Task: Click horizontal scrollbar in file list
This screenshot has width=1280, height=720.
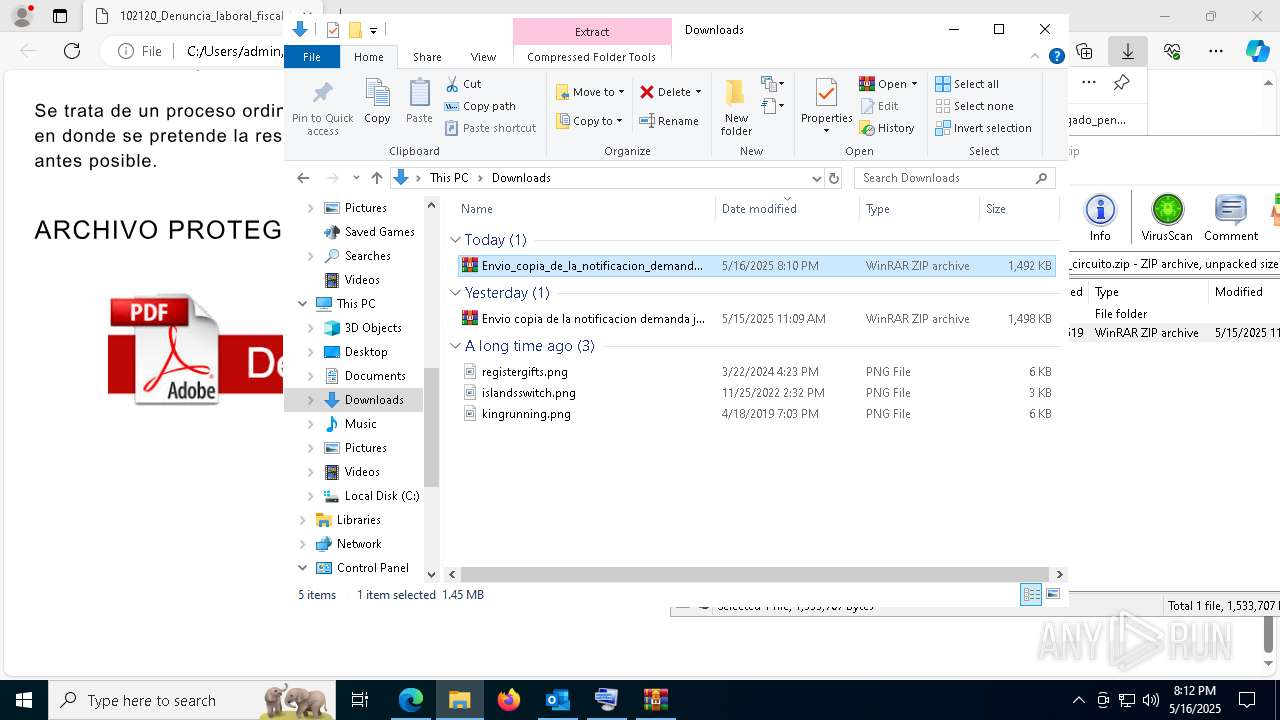Action: coord(755,574)
